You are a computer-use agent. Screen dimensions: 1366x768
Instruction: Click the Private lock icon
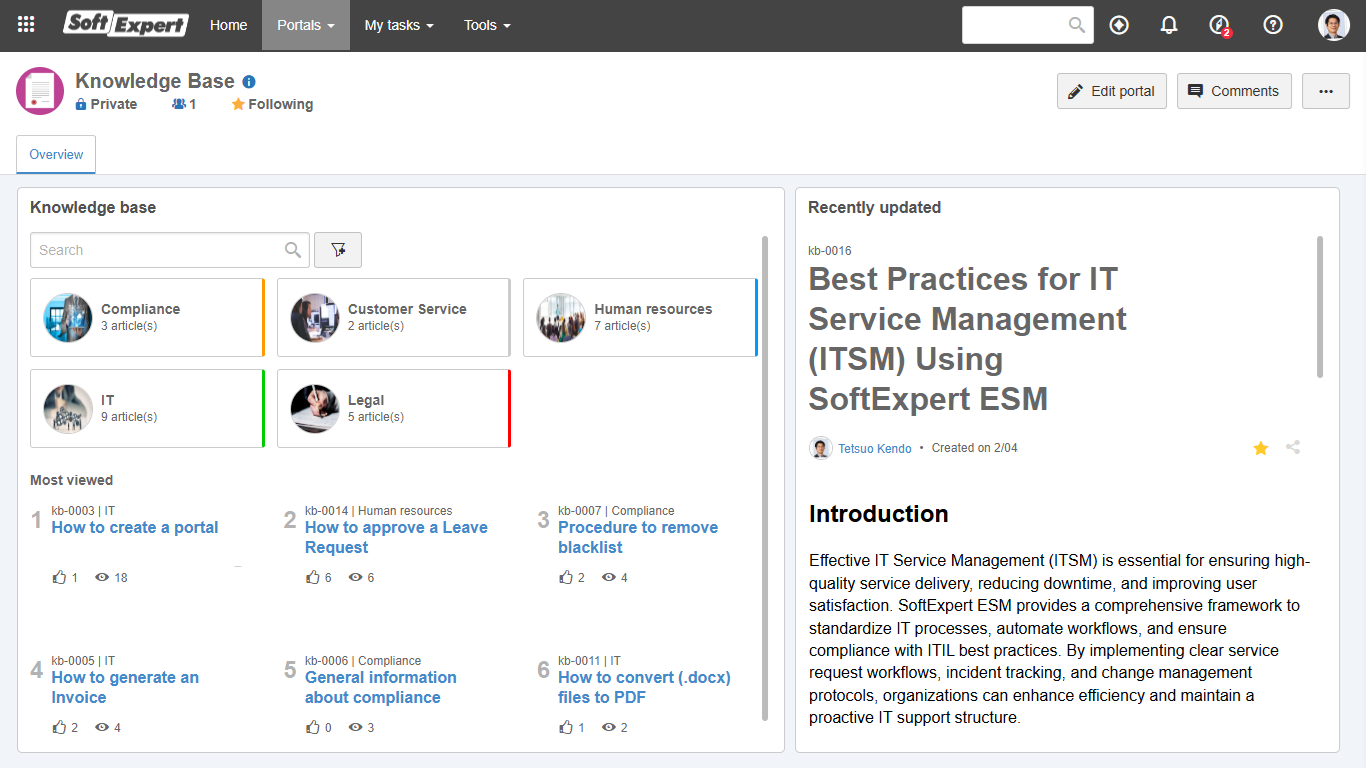81,104
